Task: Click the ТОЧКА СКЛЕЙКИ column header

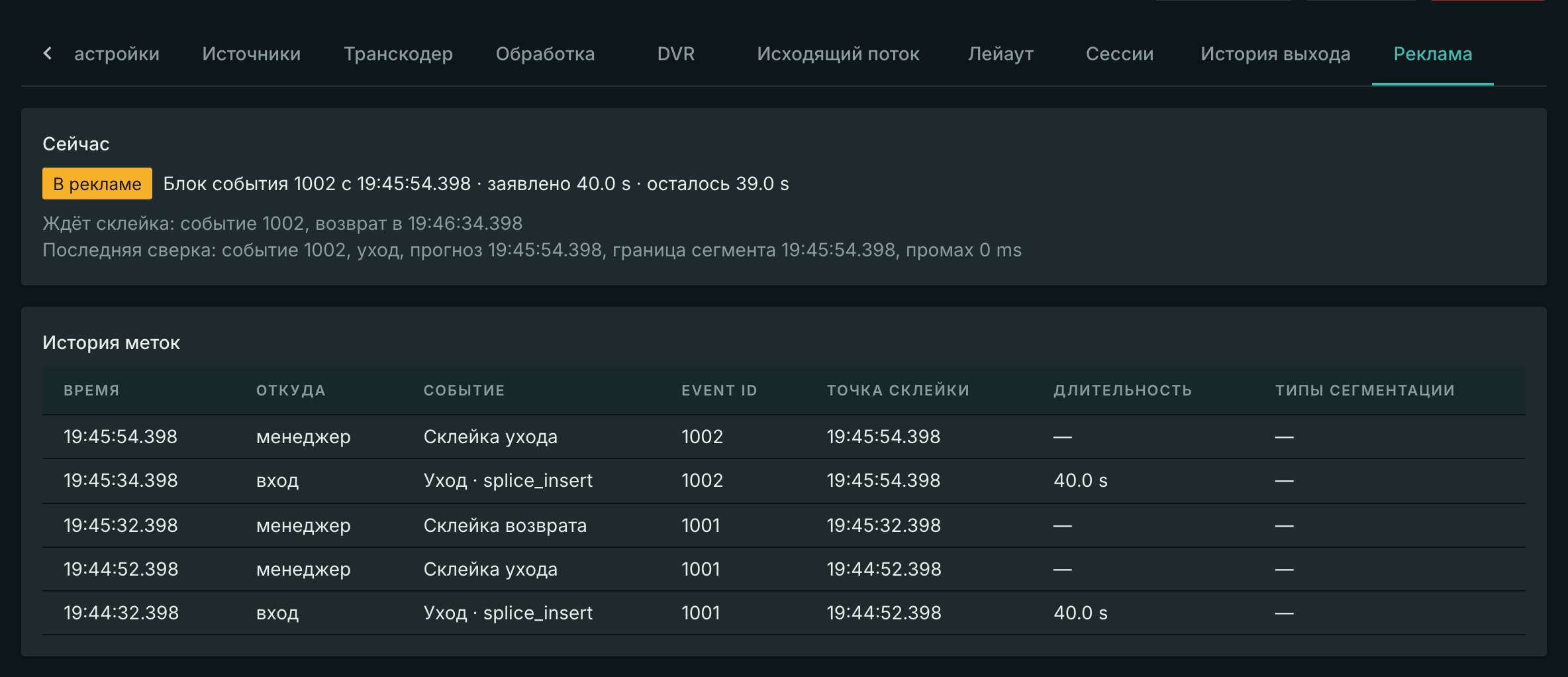Action: [x=898, y=390]
